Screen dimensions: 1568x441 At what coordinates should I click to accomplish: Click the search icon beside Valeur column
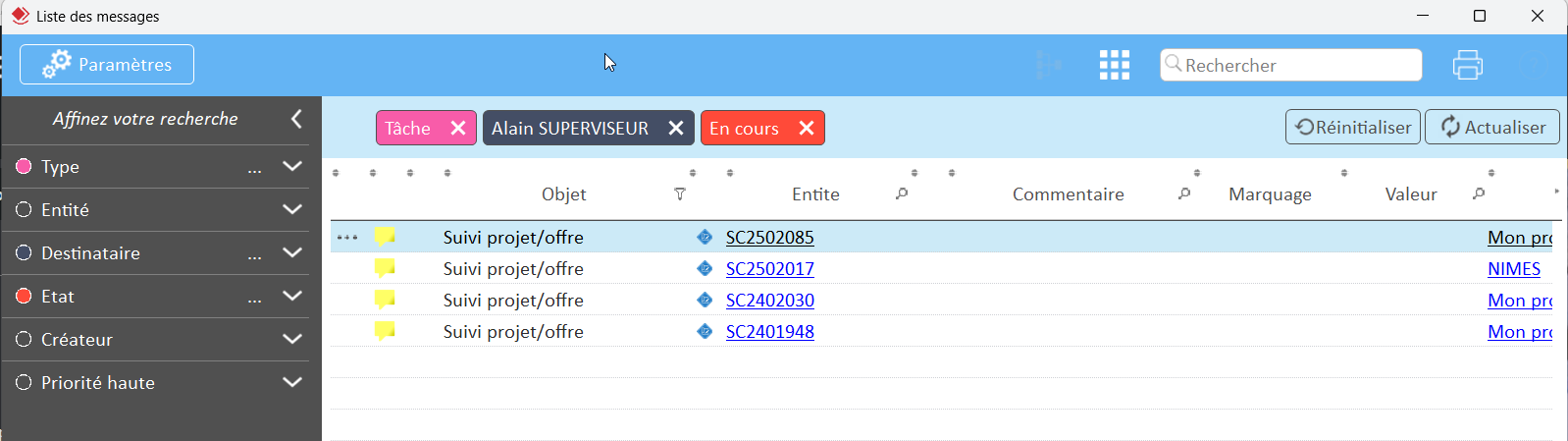point(1479,193)
